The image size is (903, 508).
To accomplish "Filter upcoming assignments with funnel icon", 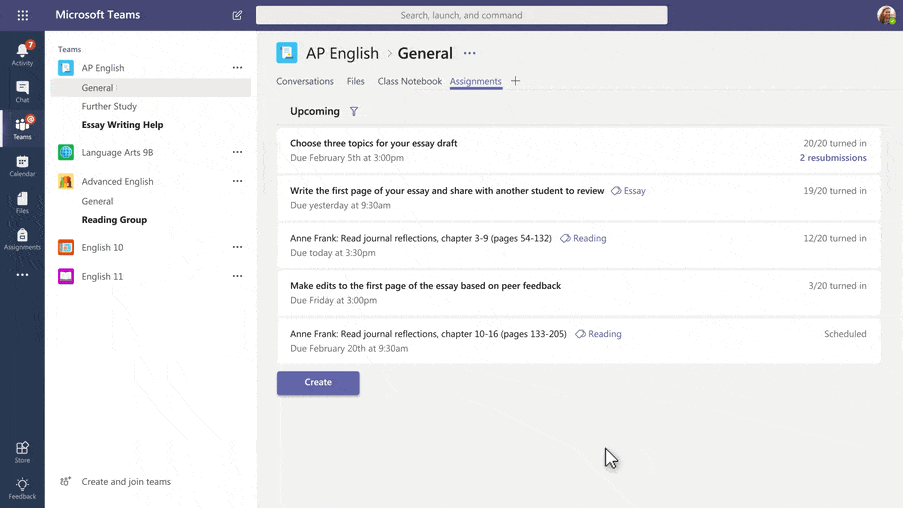I will [x=354, y=112].
